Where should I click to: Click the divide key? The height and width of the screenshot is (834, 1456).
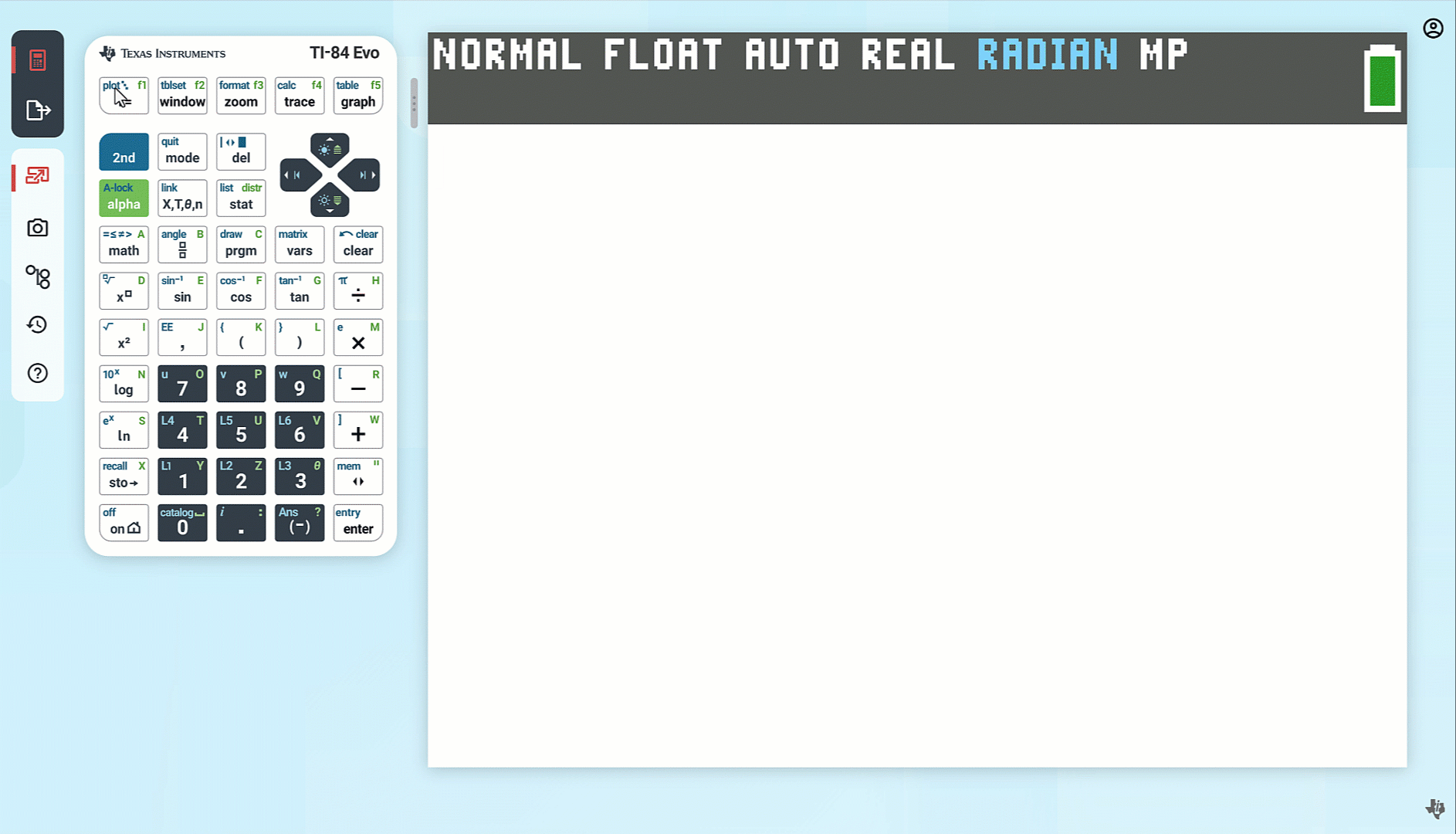click(x=358, y=290)
